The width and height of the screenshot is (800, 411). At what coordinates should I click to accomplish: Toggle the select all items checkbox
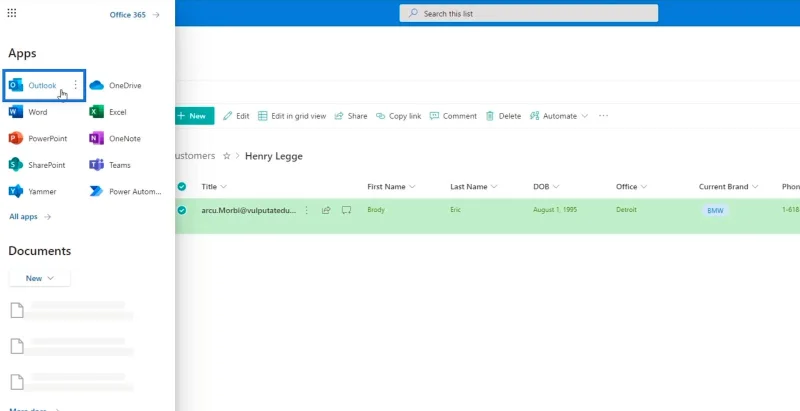click(182, 187)
